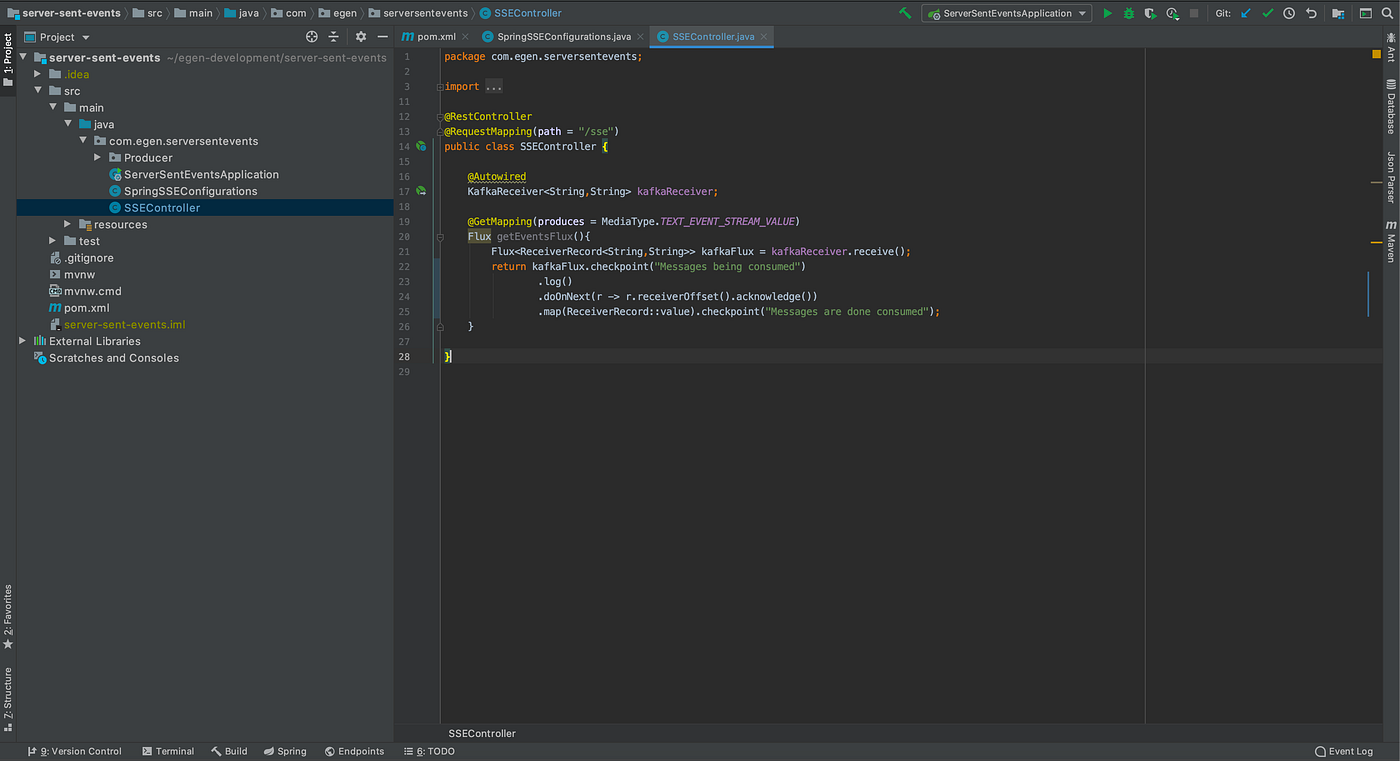
Task: Click autowired bean gutter icon line 17
Action: (421, 191)
